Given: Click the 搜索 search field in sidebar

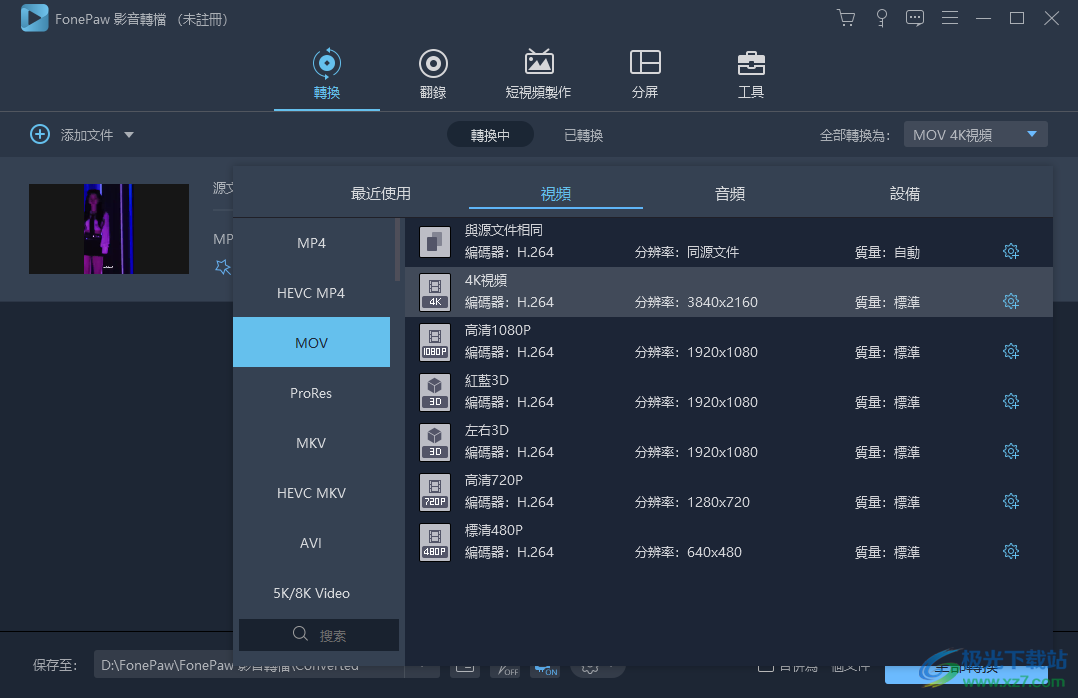Looking at the screenshot, I should point(317,635).
